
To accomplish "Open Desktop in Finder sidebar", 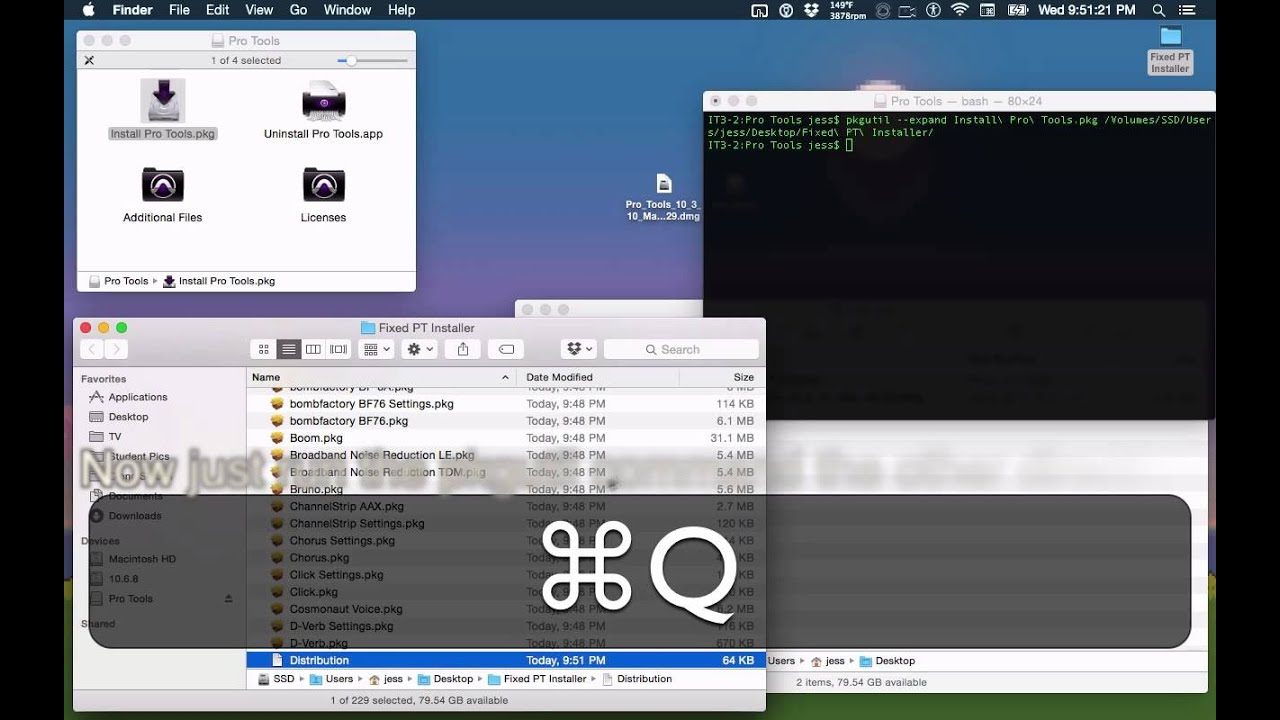I will tap(128, 417).
